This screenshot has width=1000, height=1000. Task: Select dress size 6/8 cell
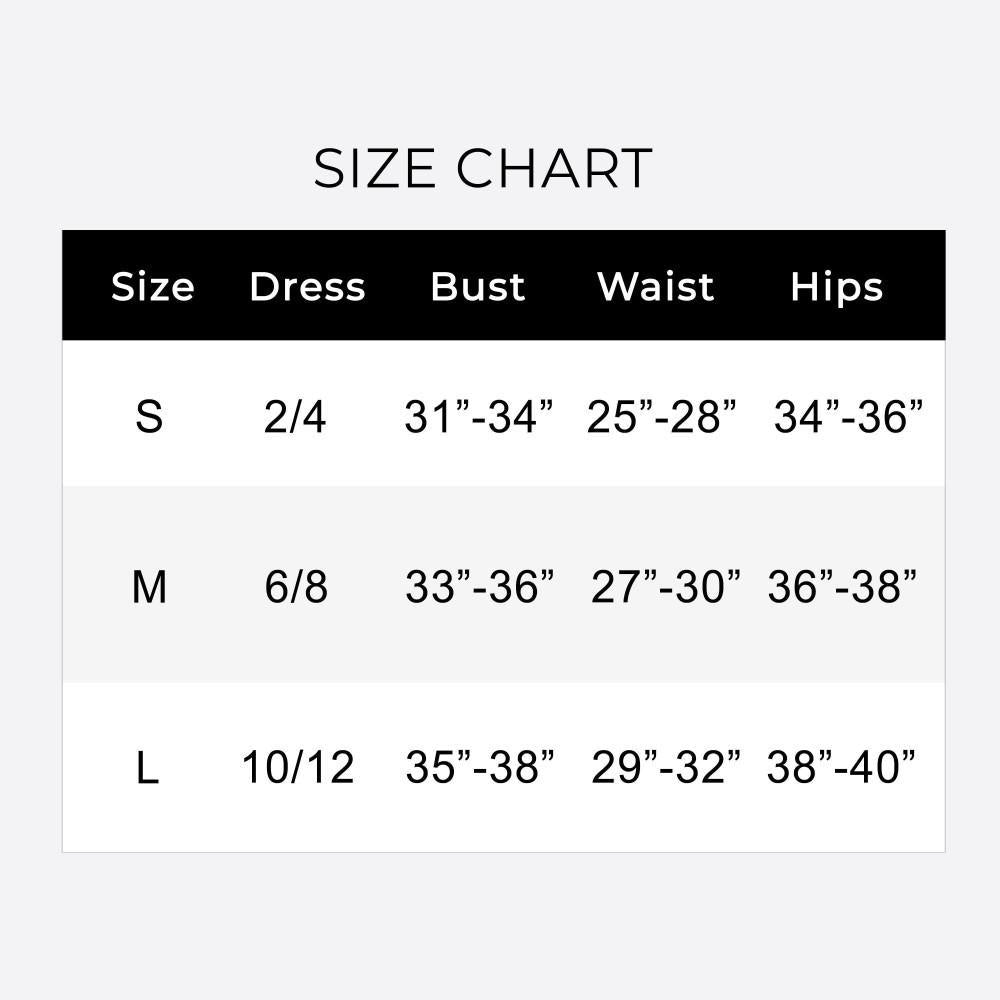pos(296,587)
